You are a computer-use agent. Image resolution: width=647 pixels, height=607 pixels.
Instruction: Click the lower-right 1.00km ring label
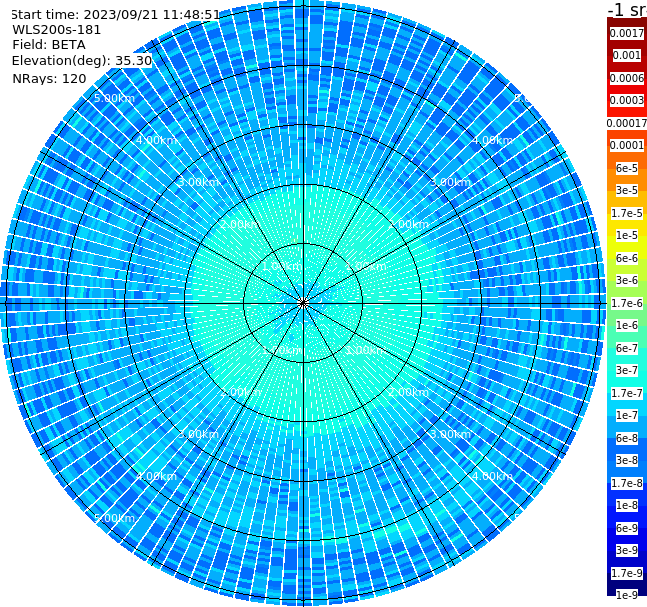point(366,350)
